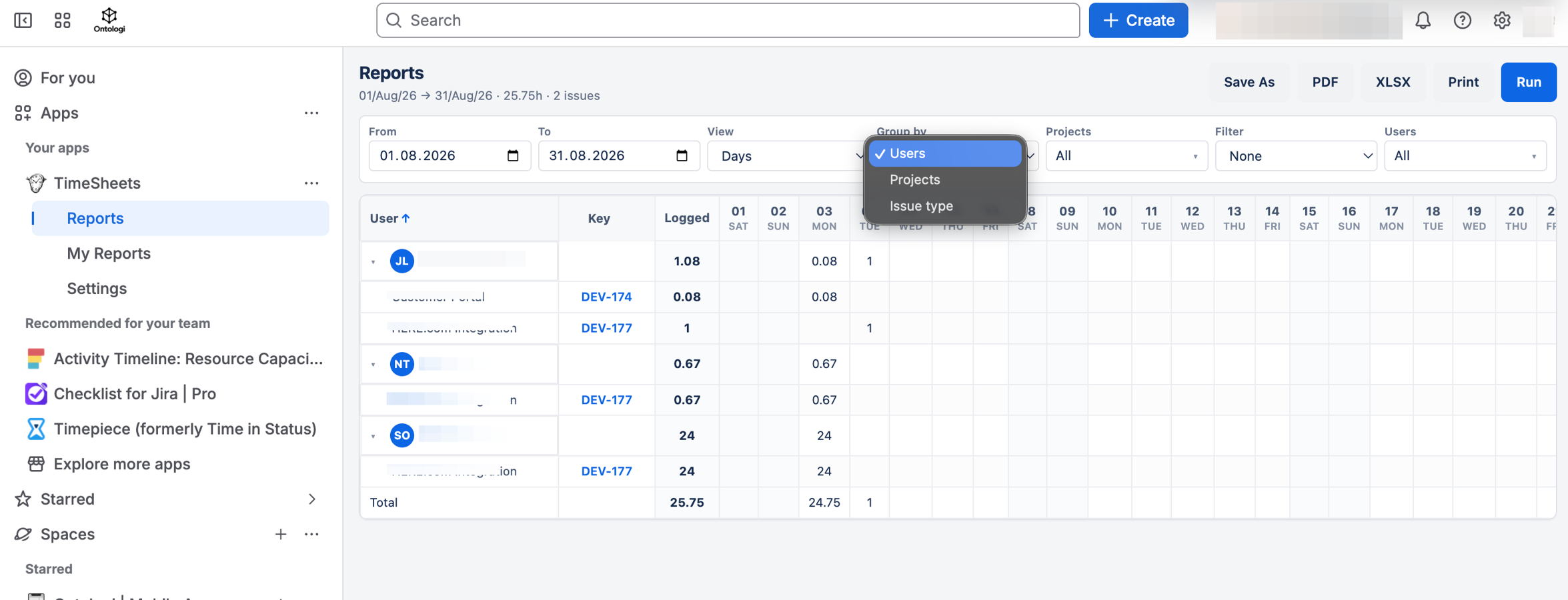Viewport: 1568px width, 600px height.
Task: Expand the Starred section chevron
Action: pyautogui.click(x=311, y=499)
